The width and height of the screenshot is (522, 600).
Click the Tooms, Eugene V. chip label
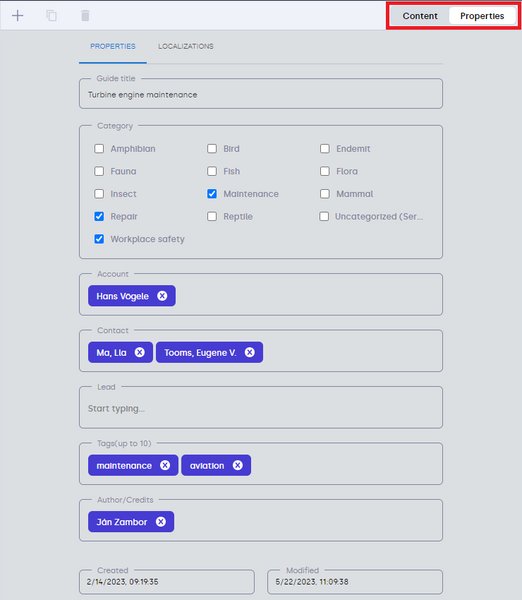click(200, 353)
